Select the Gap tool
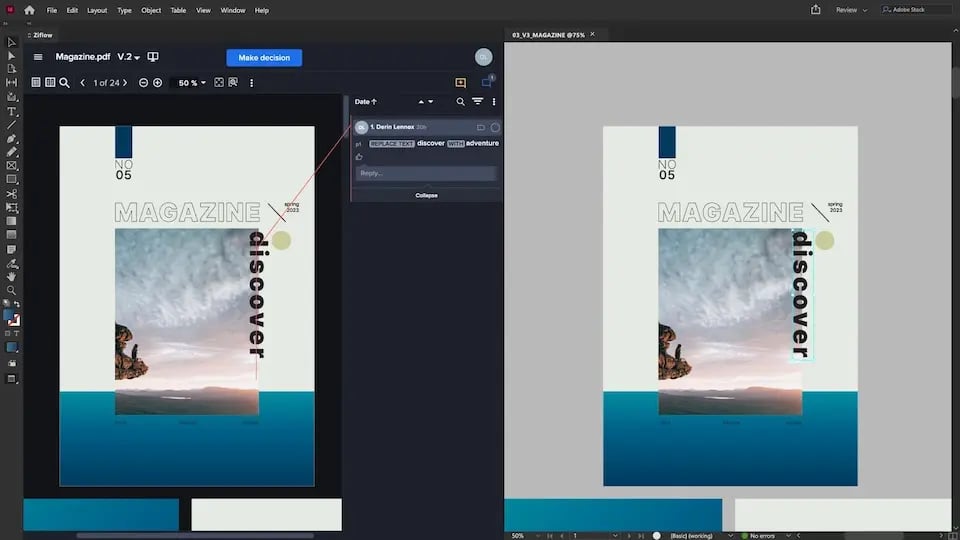The height and width of the screenshot is (540, 960). pyautogui.click(x=11, y=82)
